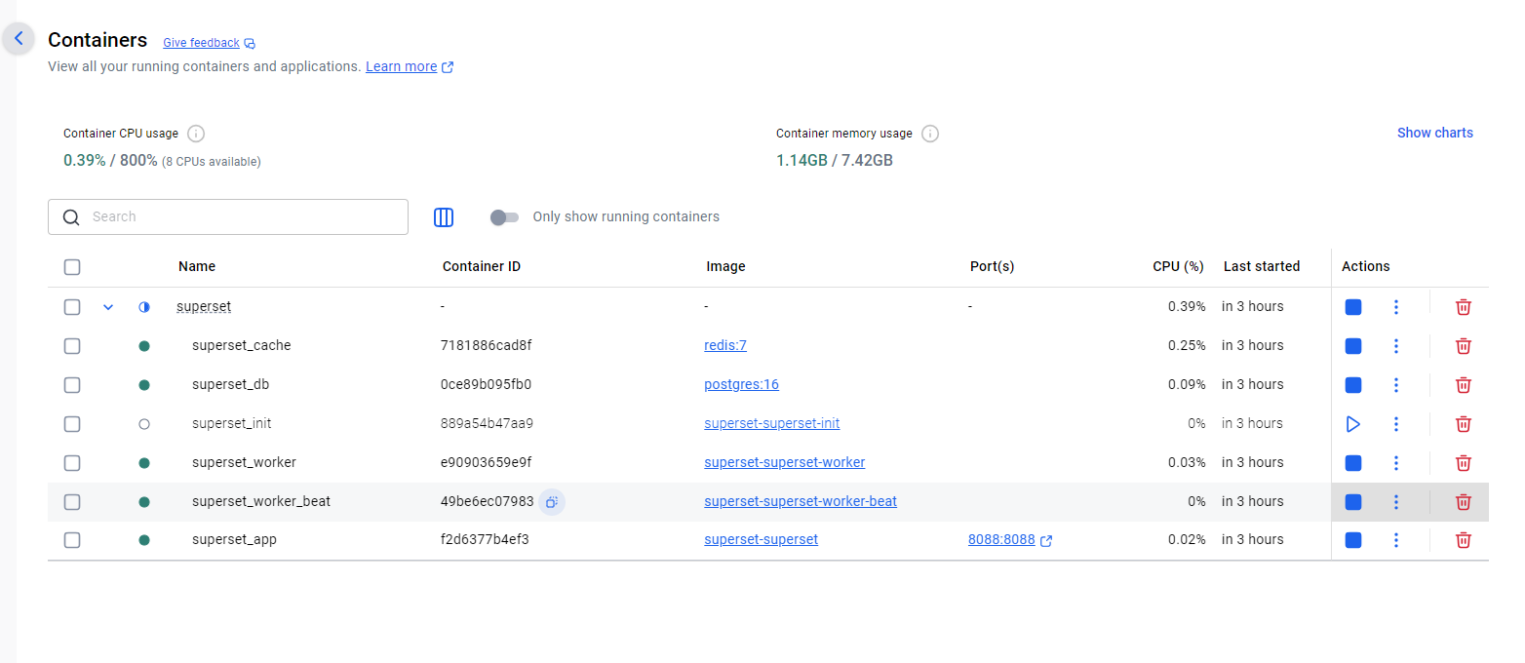Sort containers by the Name column
The image size is (1525, 663).
click(196, 266)
